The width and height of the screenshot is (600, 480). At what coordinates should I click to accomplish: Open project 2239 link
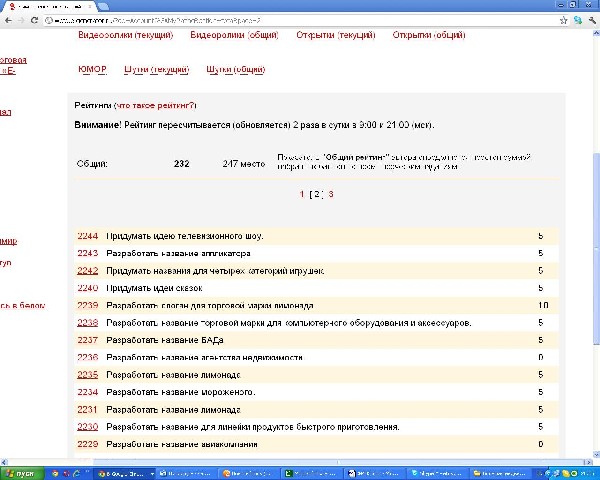pyautogui.click(x=88, y=305)
